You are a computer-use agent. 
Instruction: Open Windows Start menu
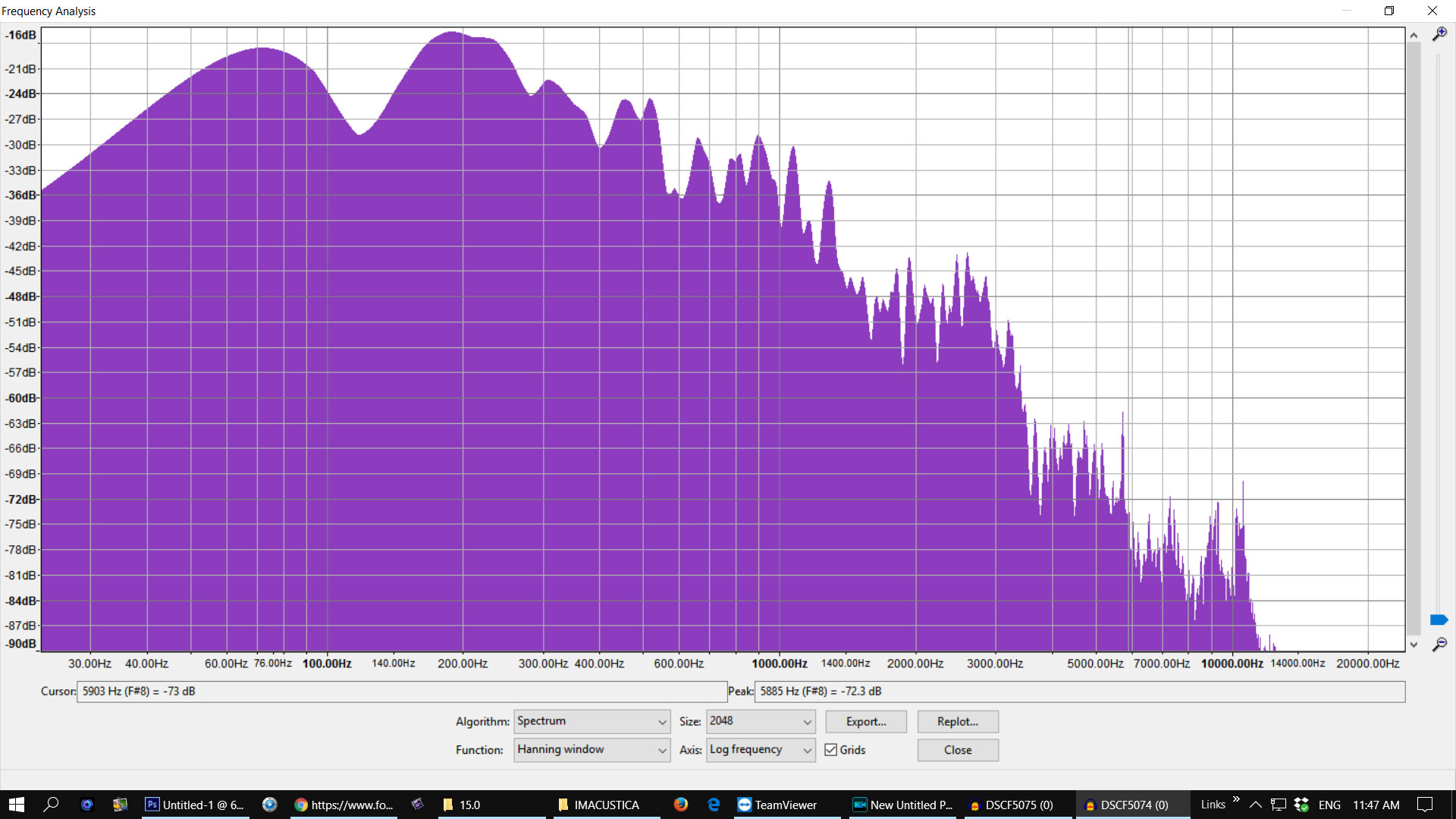point(17,805)
